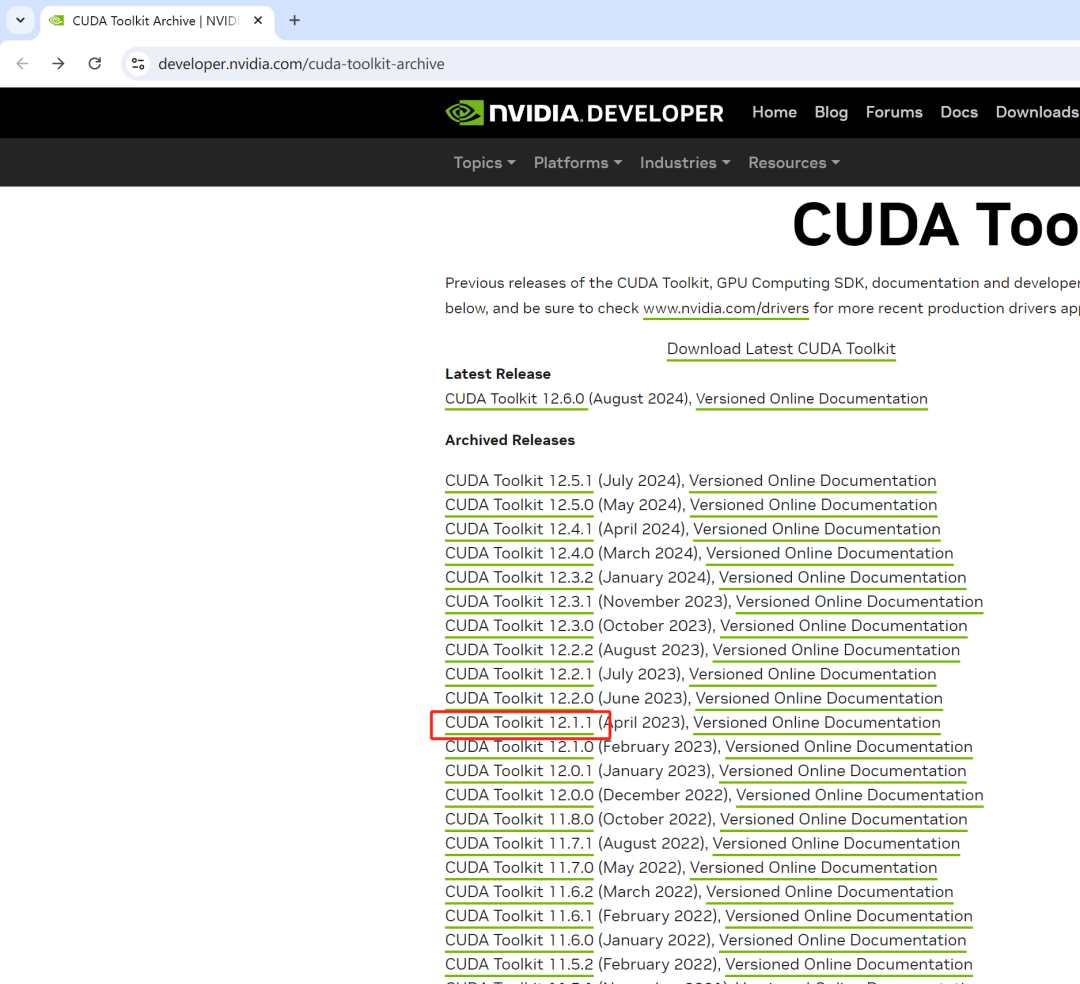Viewport: 1080px width, 984px height.
Task: Open documentation link for 12.5.1 (July 2024)
Action: 813,481
